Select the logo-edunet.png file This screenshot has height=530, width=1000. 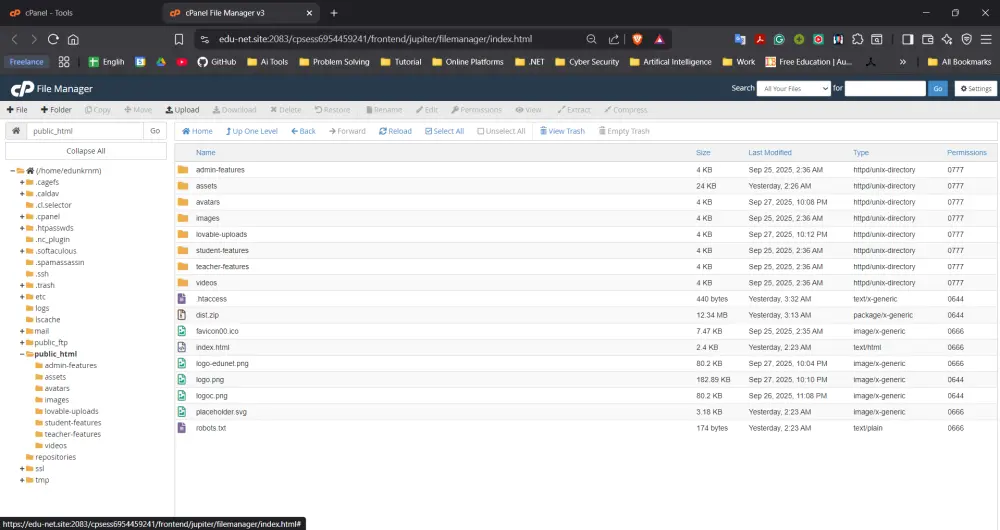point(585,364)
